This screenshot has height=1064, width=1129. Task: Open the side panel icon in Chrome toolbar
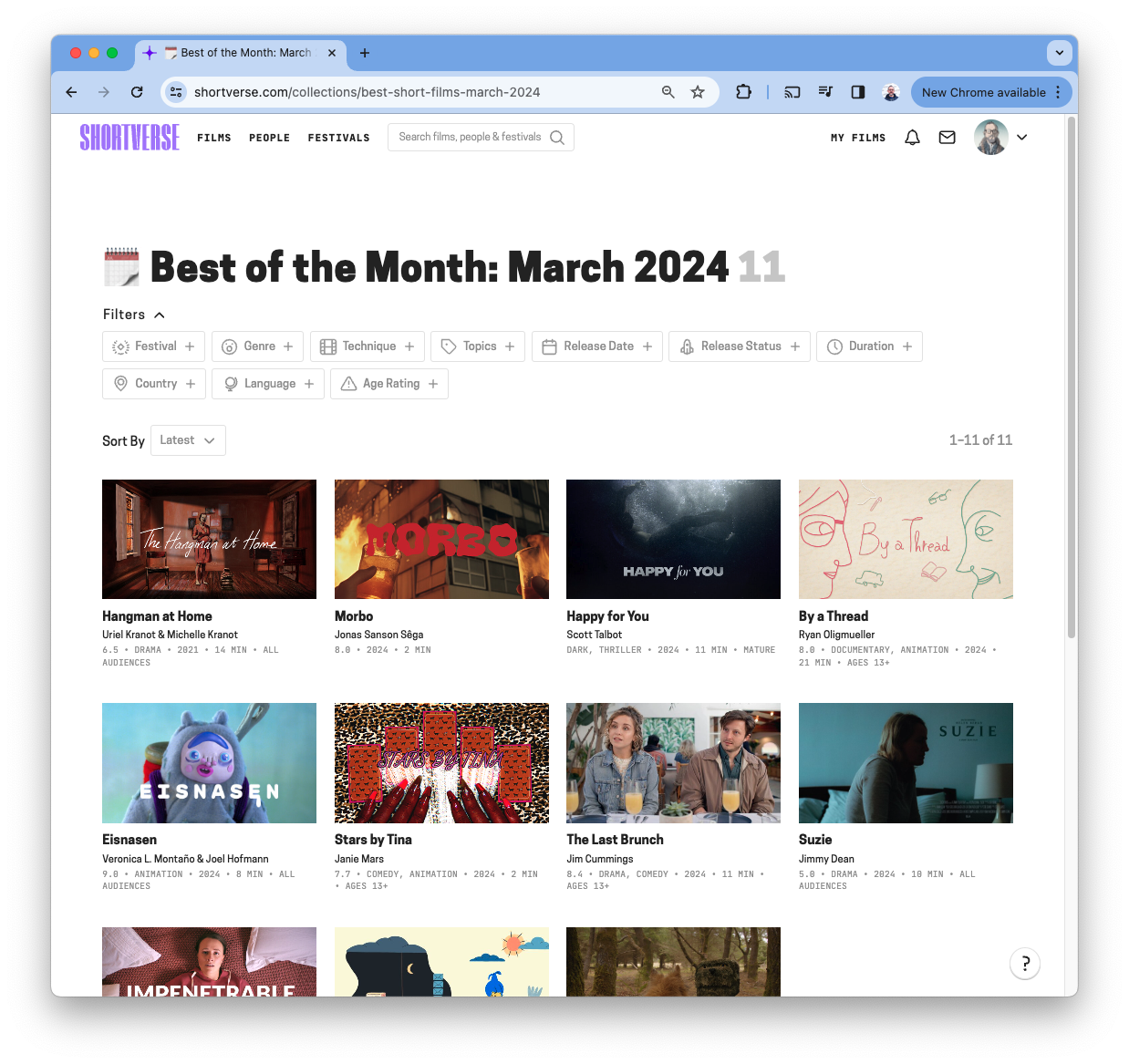pyautogui.click(x=857, y=92)
